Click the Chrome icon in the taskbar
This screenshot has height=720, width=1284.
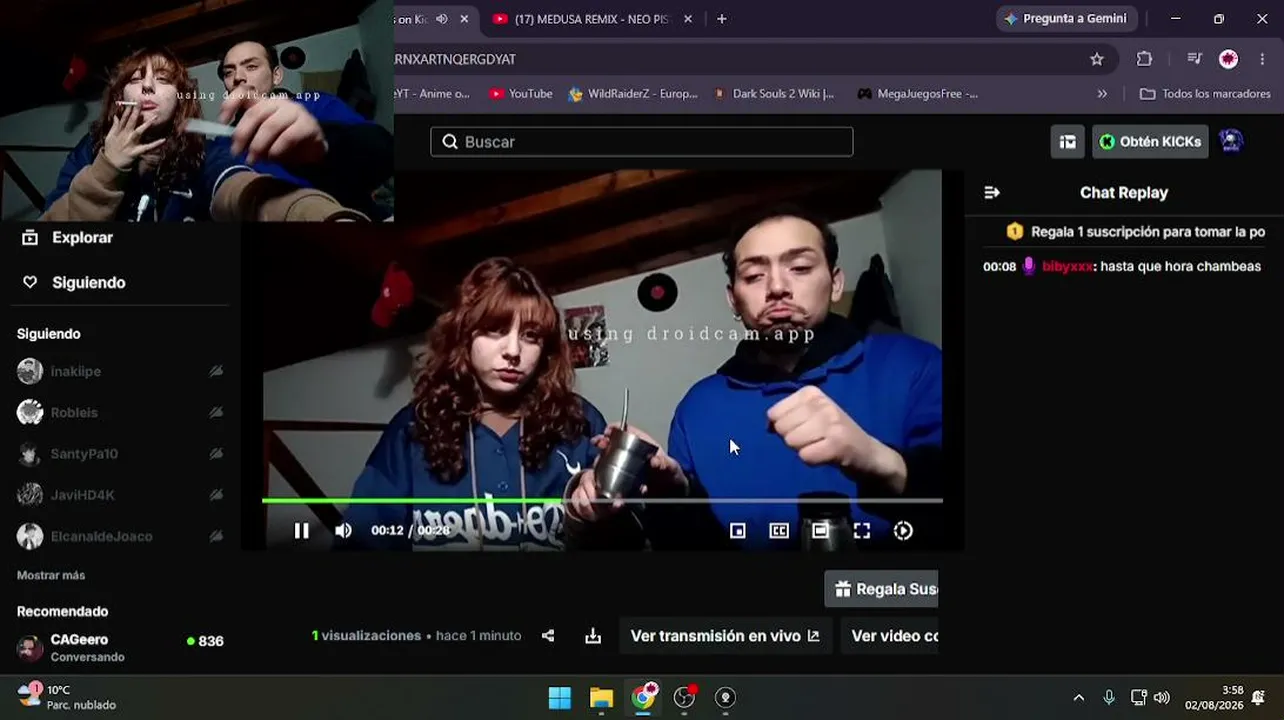pyautogui.click(x=642, y=698)
